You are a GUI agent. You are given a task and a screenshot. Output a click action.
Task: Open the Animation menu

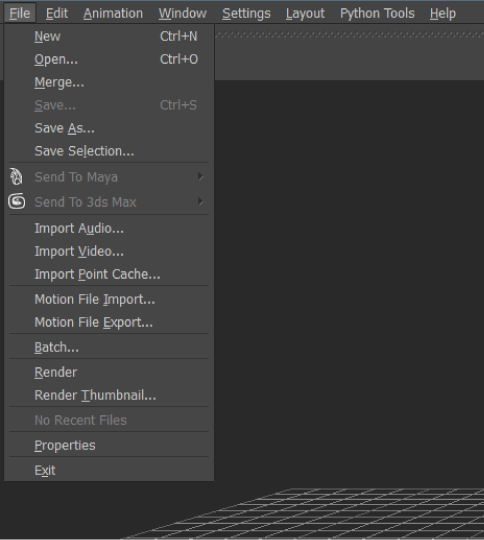point(113,13)
